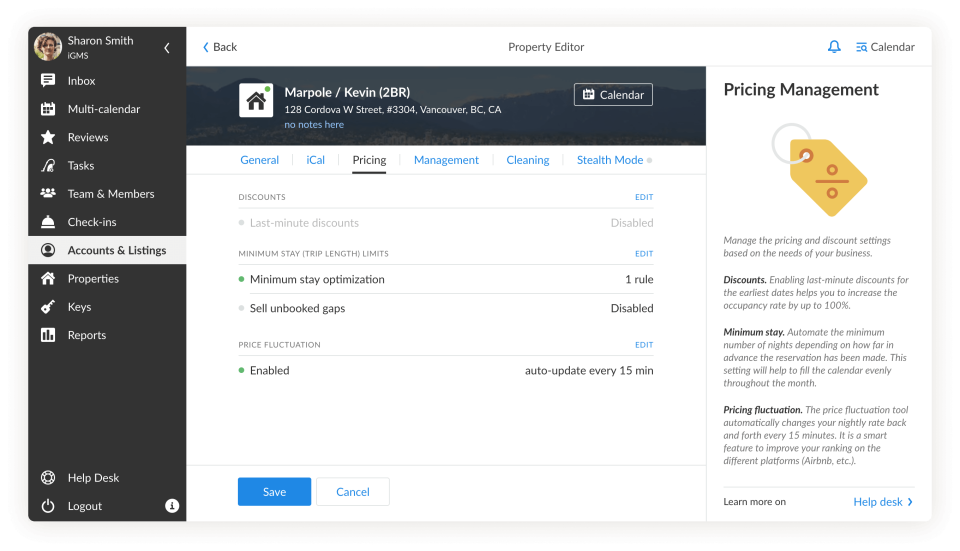Viewport: 960px width, 551px height.
Task: Collapse the sidebar with chevron arrow
Action: pyautogui.click(x=167, y=48)
